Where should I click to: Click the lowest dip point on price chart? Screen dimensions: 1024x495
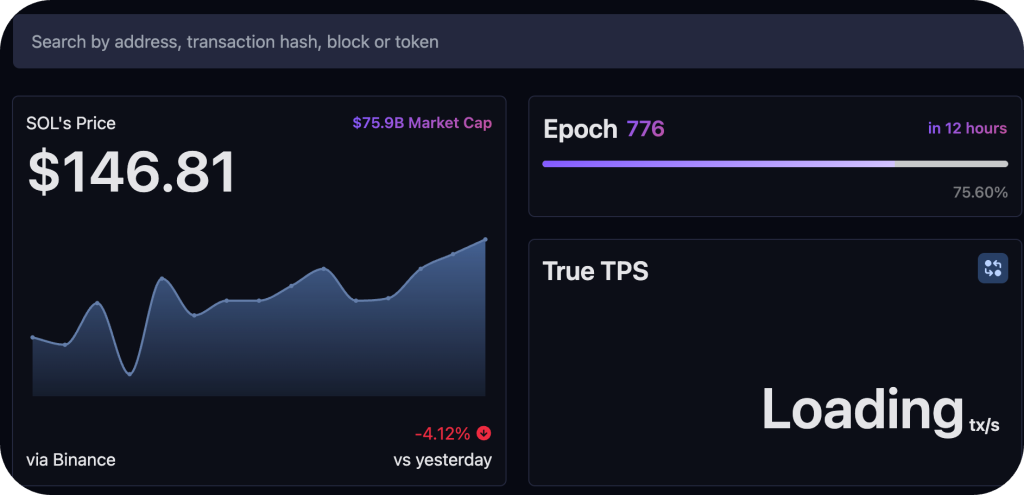[130, 374]
